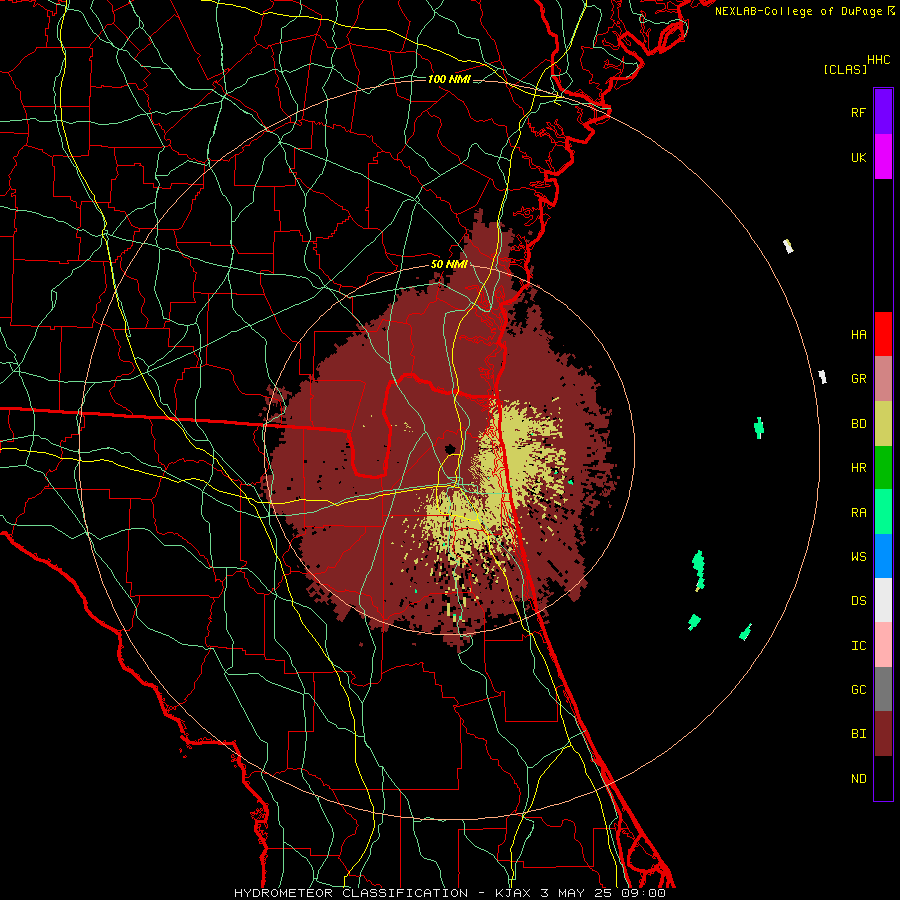
Task: Click the ND black legend swatch
Action: pos(883,778)
